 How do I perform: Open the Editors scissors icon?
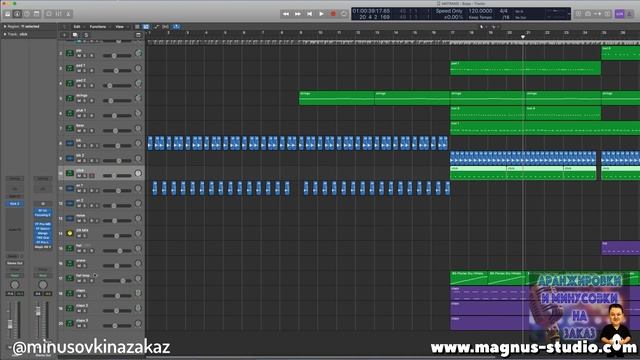pos(69,14)
